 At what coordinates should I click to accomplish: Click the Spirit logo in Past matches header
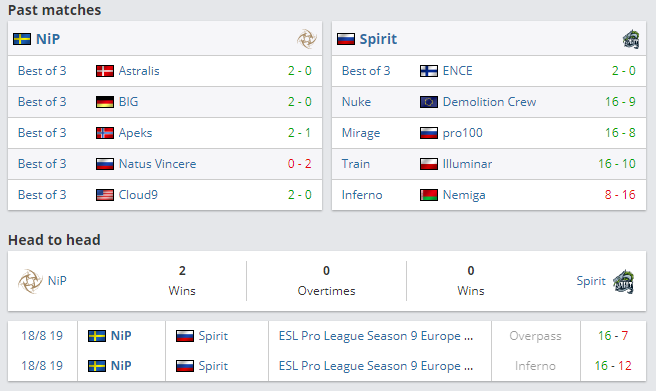[x=631, y=39]
